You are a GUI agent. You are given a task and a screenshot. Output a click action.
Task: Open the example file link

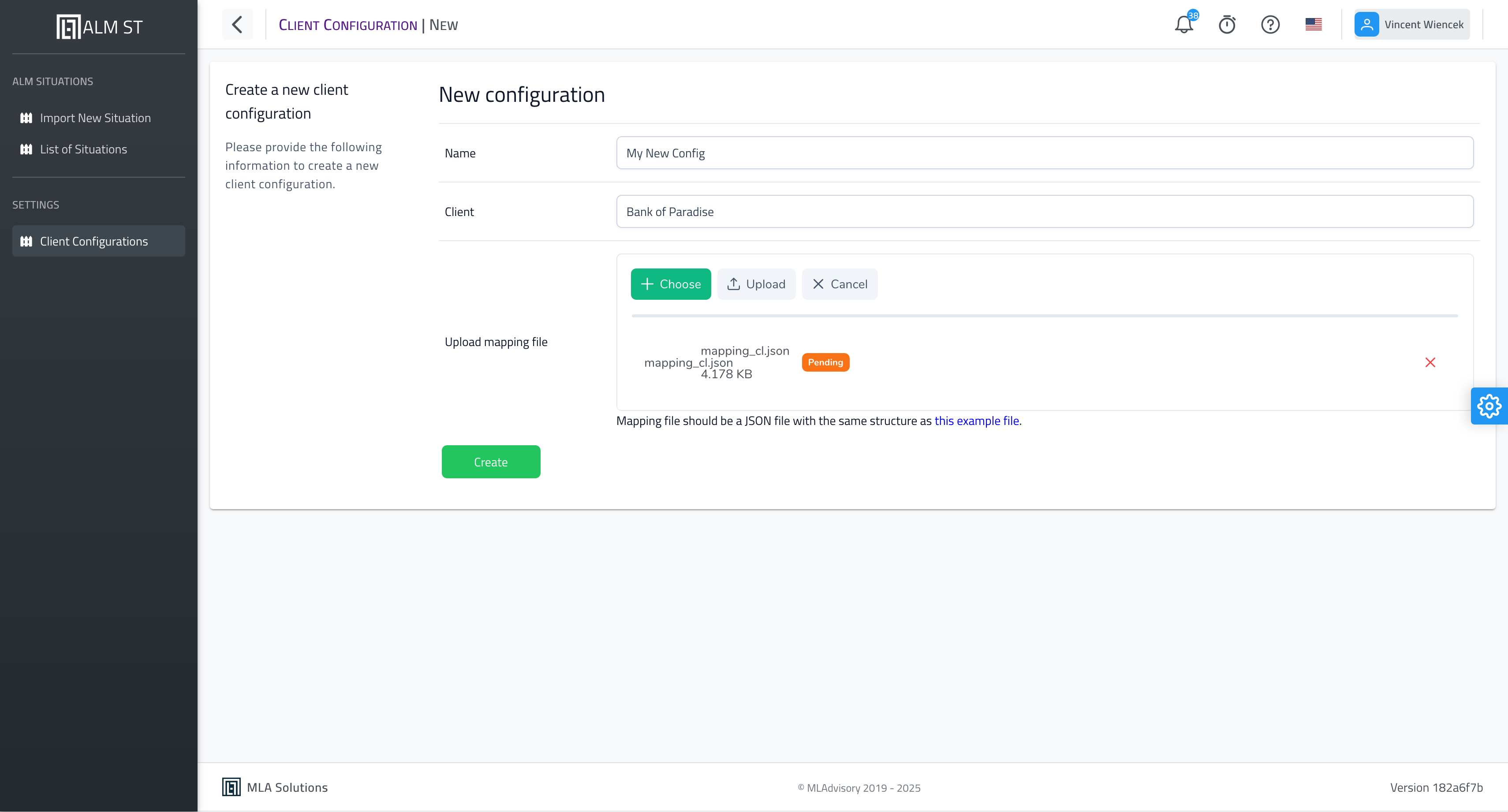click(977, 421)
